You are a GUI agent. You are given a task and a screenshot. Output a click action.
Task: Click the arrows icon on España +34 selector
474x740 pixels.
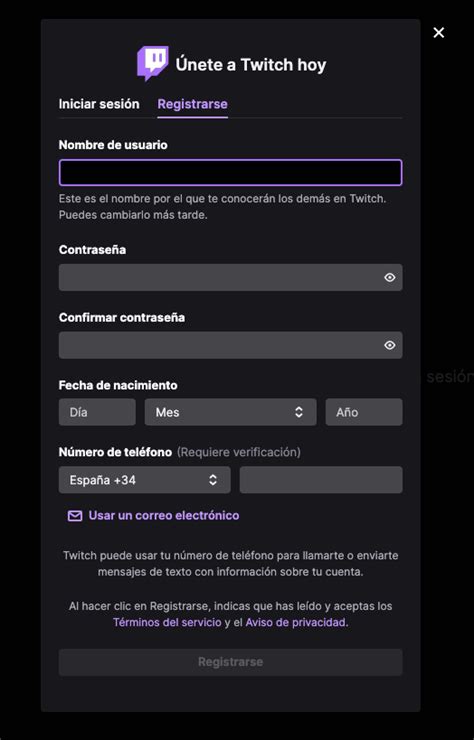[213, 480]
